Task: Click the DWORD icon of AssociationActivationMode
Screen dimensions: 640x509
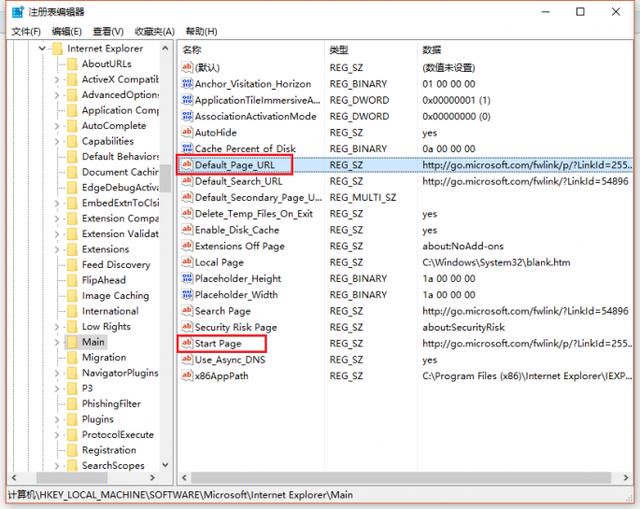Action: [x=187, y=116]
